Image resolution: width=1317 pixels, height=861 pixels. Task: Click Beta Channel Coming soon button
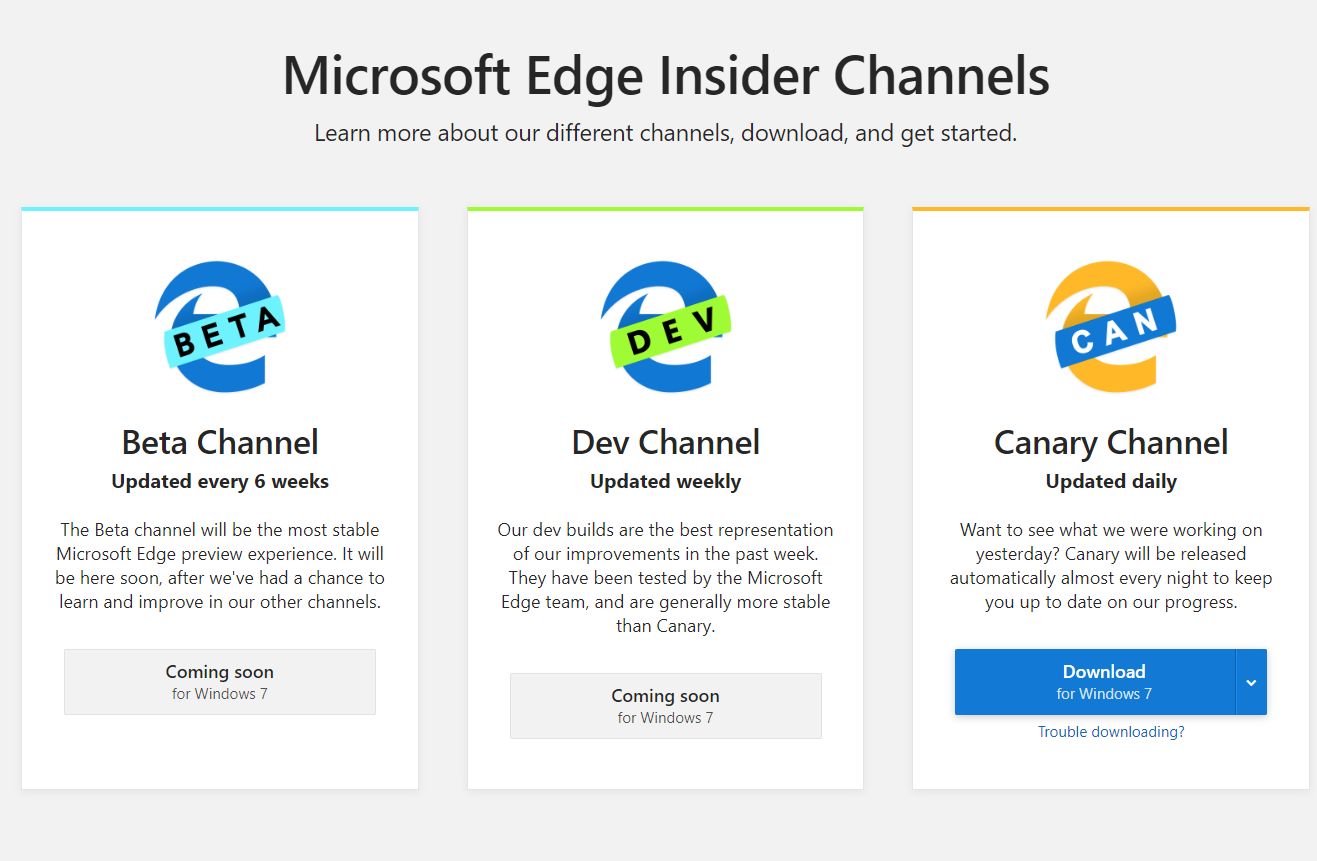click(220, 682)
